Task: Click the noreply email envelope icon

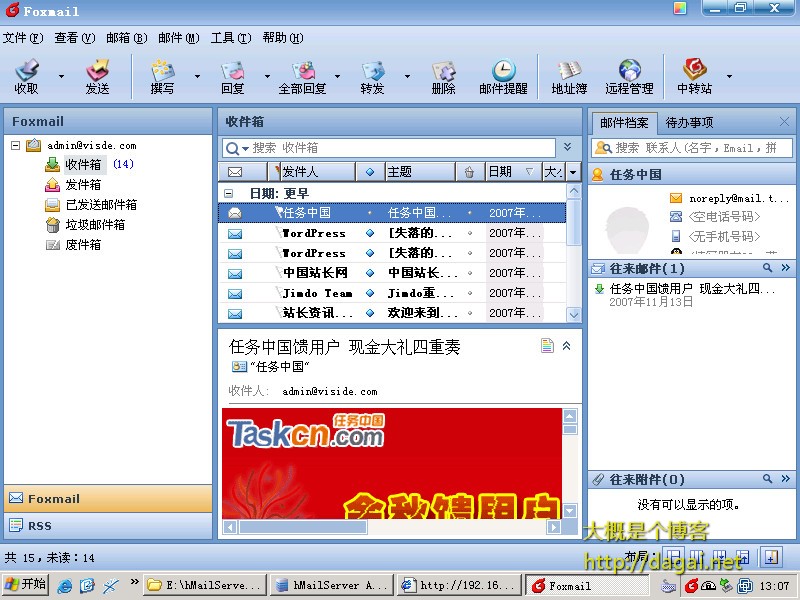Action: pyautogui.click(x=676, y=197)
